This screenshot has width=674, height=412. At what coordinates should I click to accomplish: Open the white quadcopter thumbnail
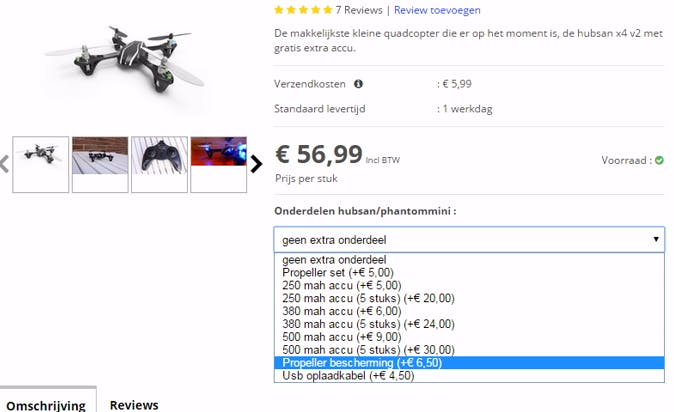point(41,164)
